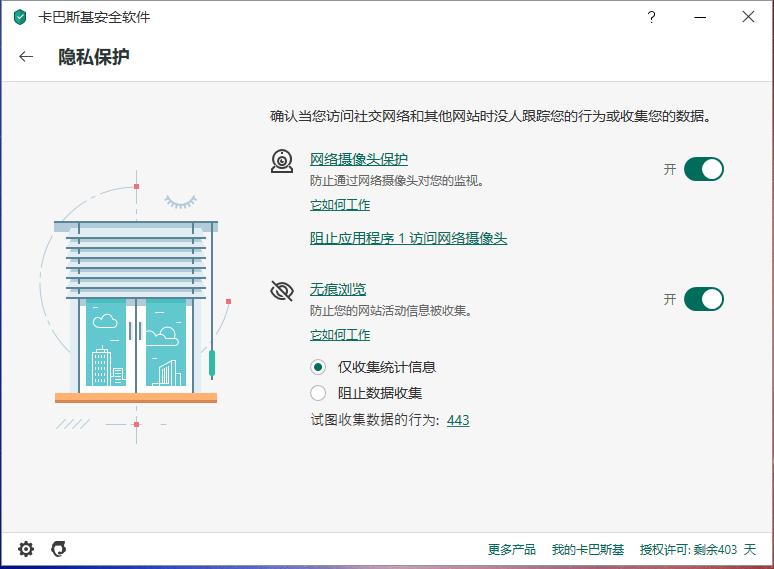Click the 443 data collection attempts count
The height and width of the screenshot is (569, 774).
pos(458,420)
